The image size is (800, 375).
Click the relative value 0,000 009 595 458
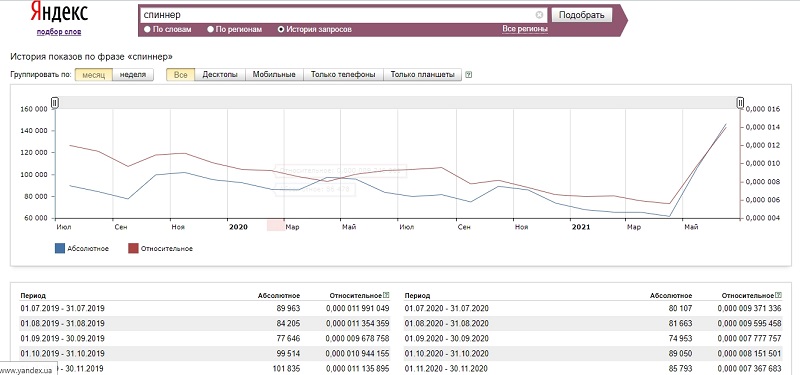click(749, 323)
